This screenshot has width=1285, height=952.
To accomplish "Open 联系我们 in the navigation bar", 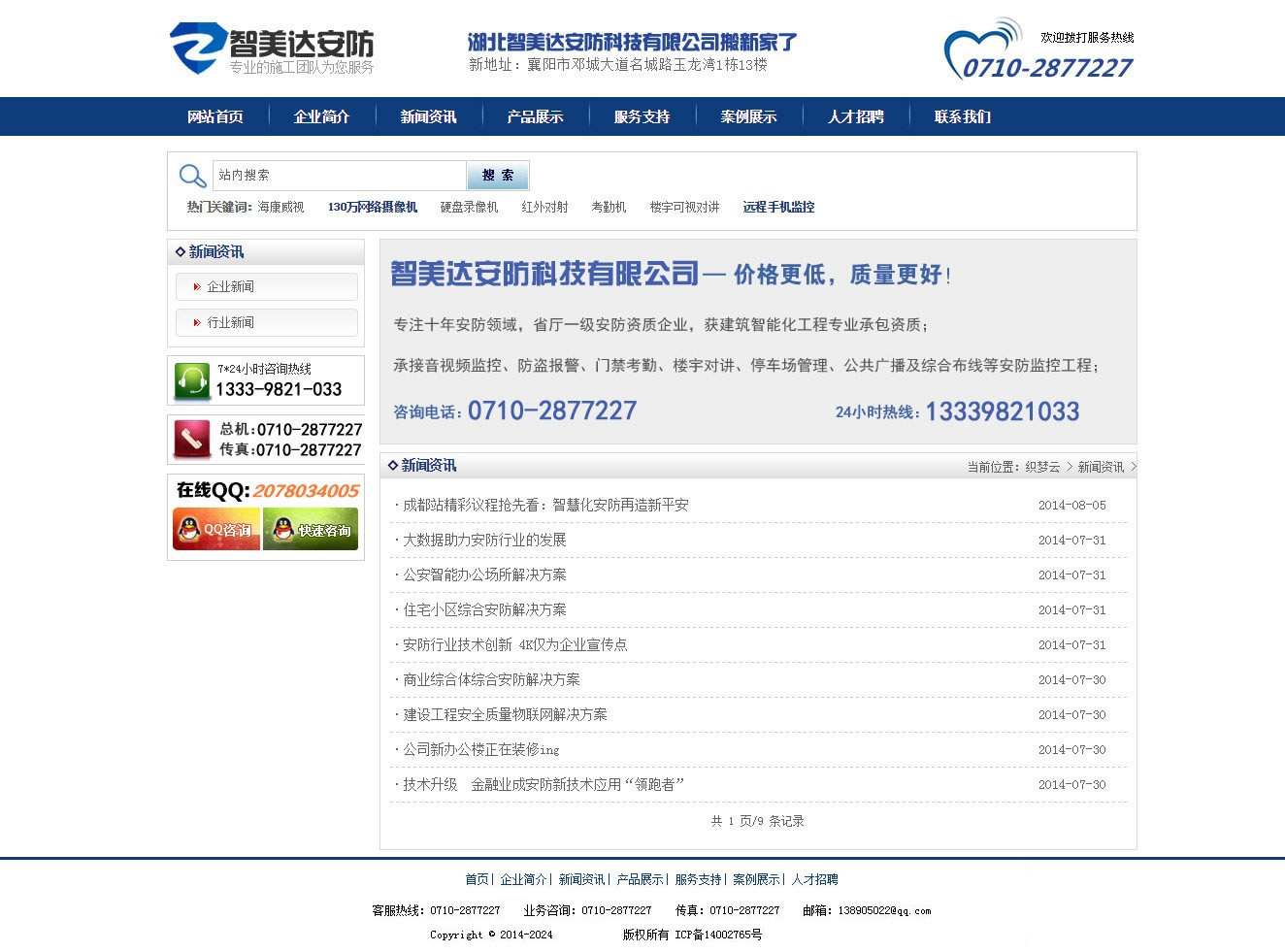I will pos(963,116).
